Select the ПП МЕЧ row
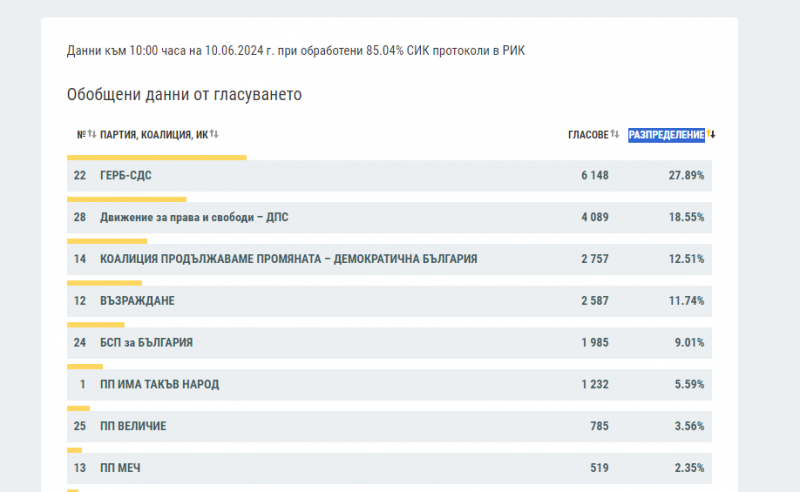Image resolution: width=800 pixels, height=492 pixels. click(389, 469)
